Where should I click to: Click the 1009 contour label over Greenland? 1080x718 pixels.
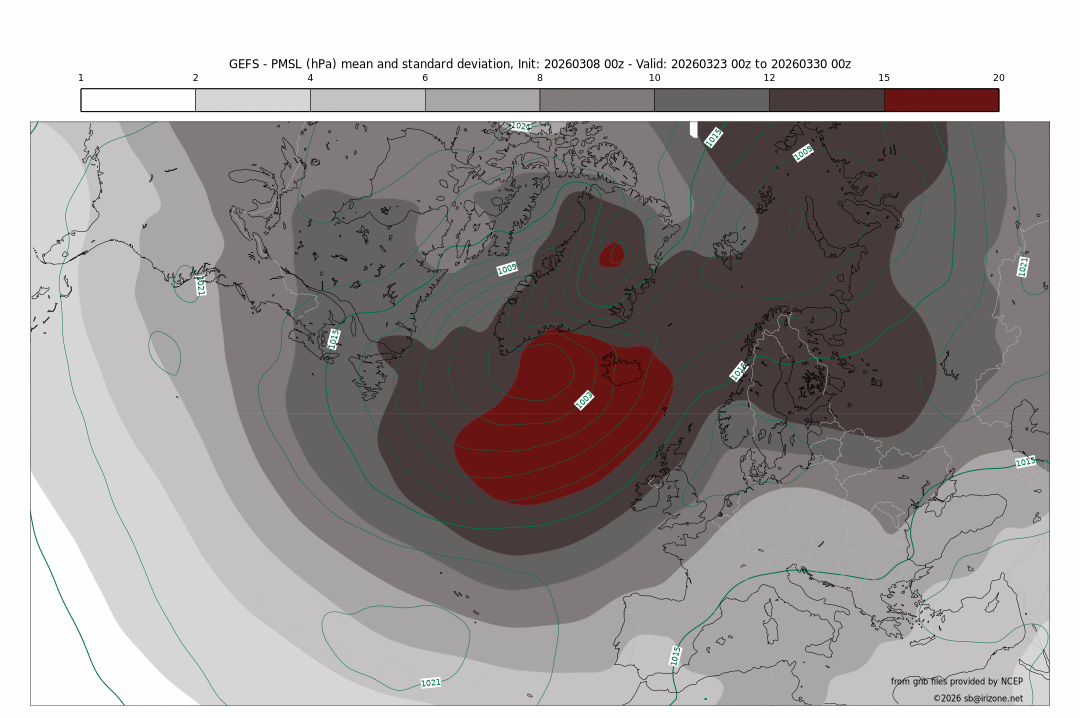click(507, 269)
